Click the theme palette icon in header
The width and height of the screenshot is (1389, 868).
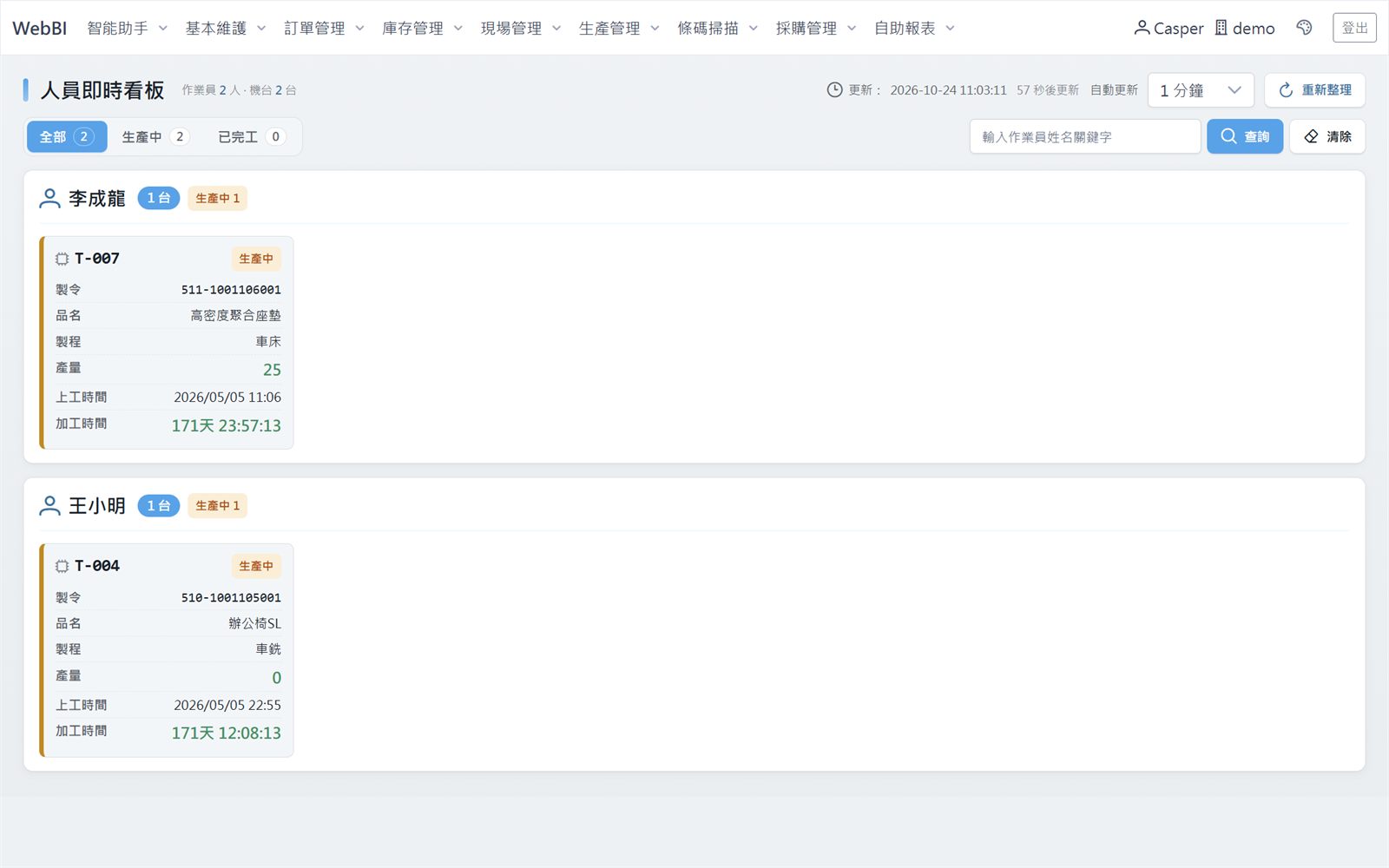click(x=1304, y=28)
